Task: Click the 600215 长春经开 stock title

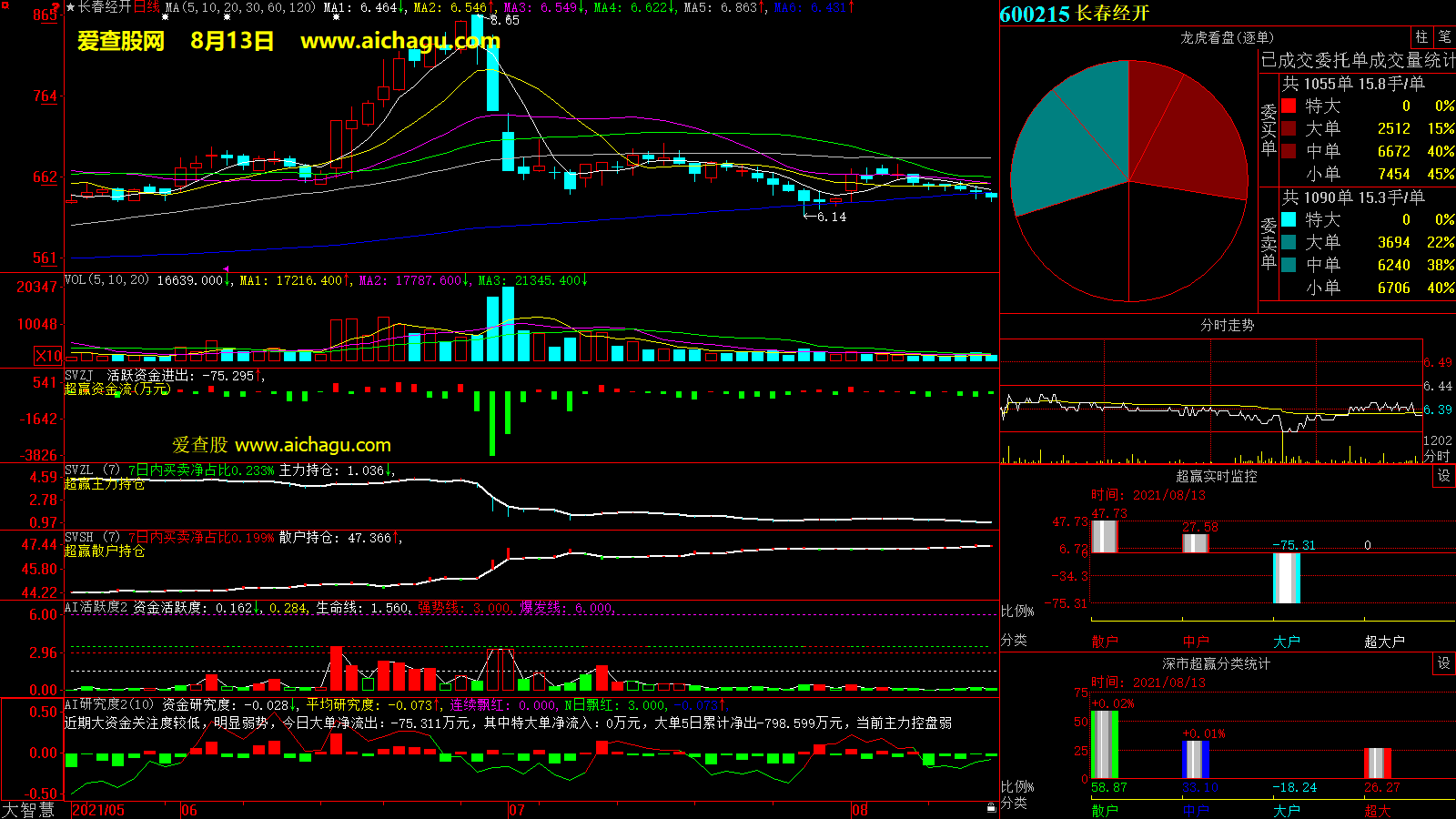Action: tap(1075, 14)
